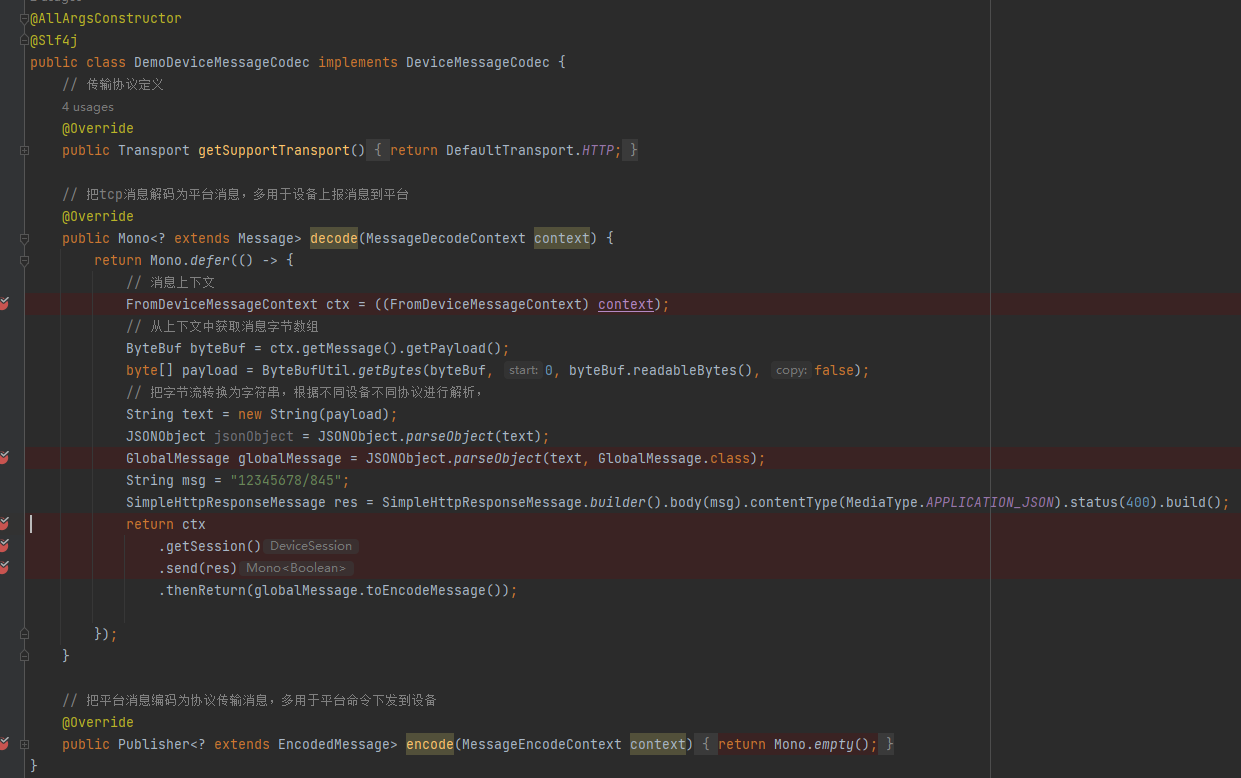Viewport: 1241px width, 778px height.
Task: Click Mono<Boolean> inlay type hint
Action: (296, 568)
